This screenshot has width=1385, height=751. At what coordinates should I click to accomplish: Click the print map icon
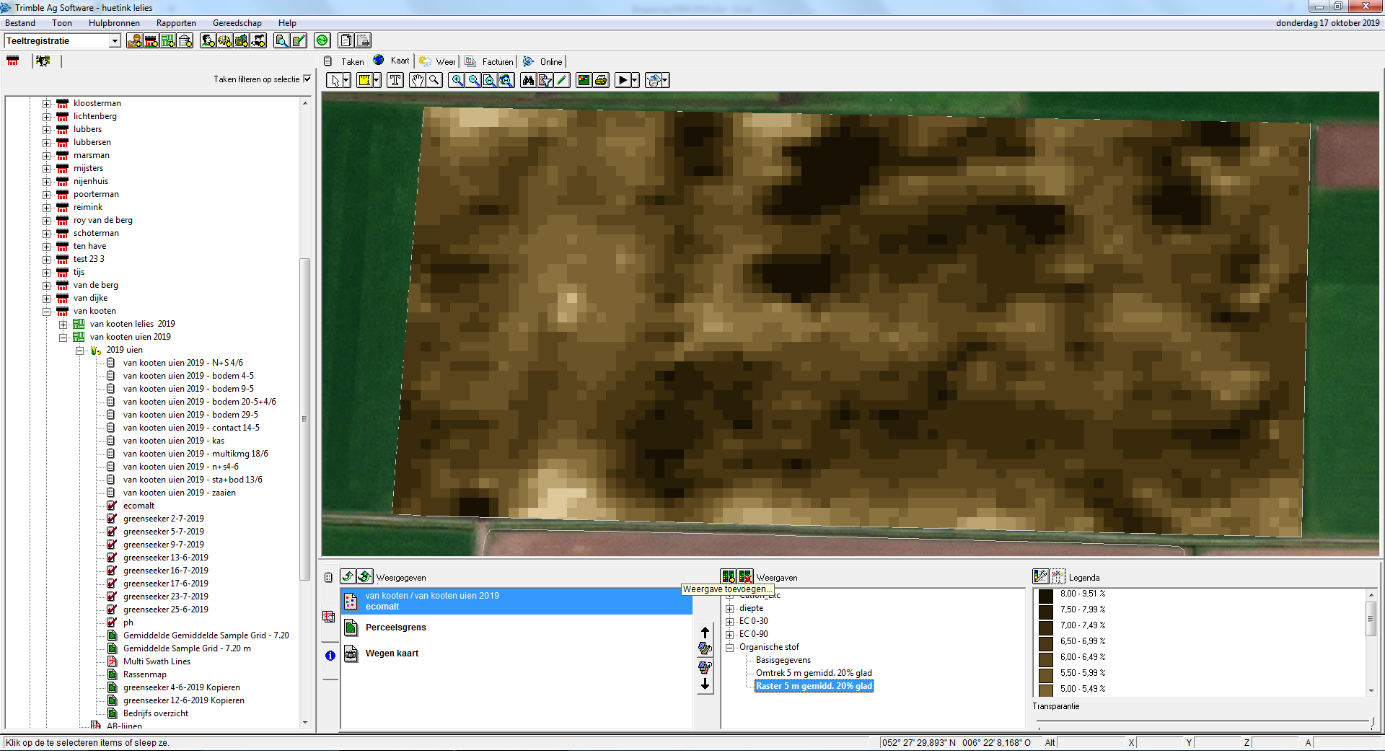point(601,80)
